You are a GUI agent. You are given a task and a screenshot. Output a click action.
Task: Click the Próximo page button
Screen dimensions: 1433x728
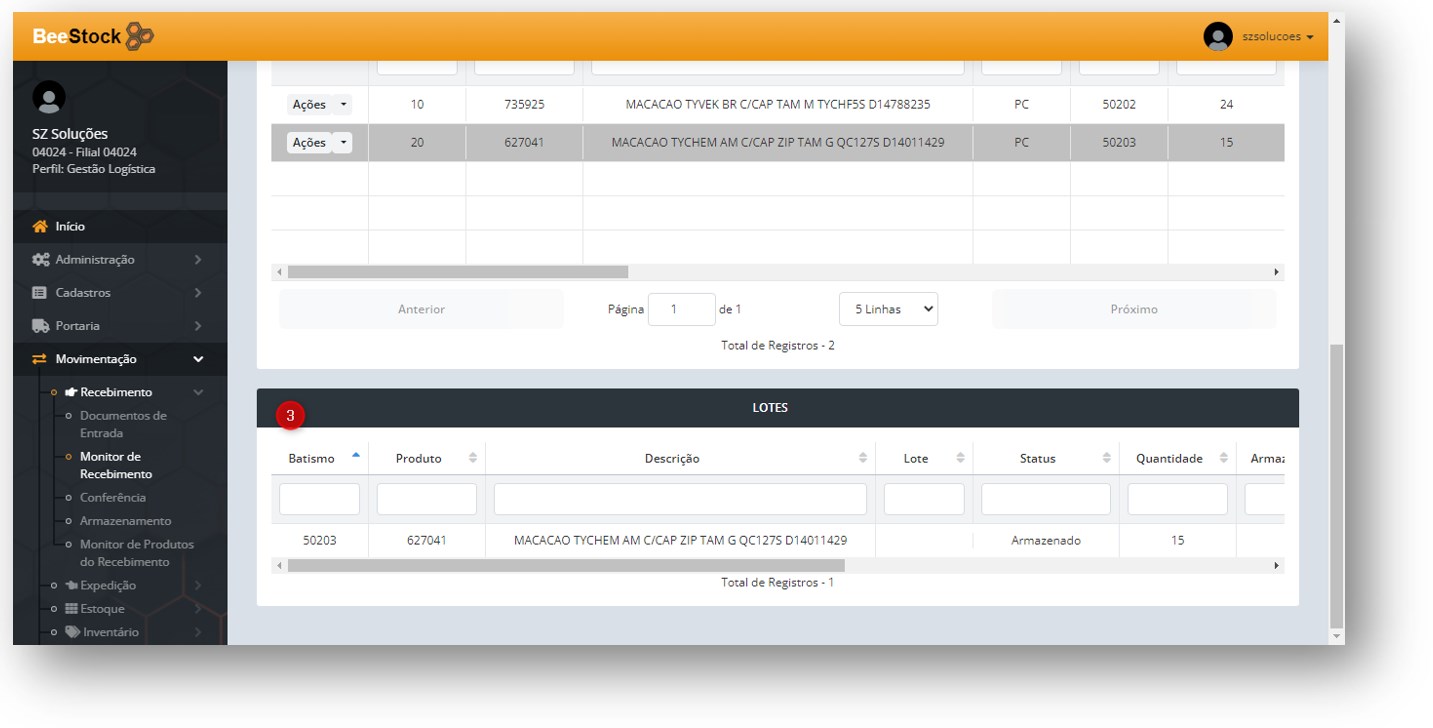pos(1133,309)
